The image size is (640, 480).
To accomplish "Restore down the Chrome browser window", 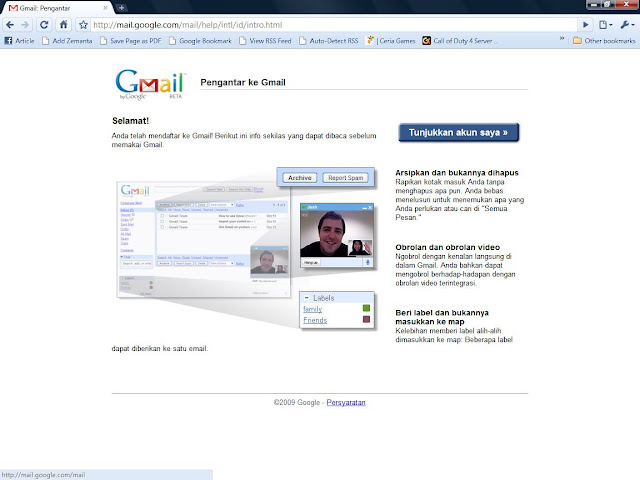I will tap(607, 4).
